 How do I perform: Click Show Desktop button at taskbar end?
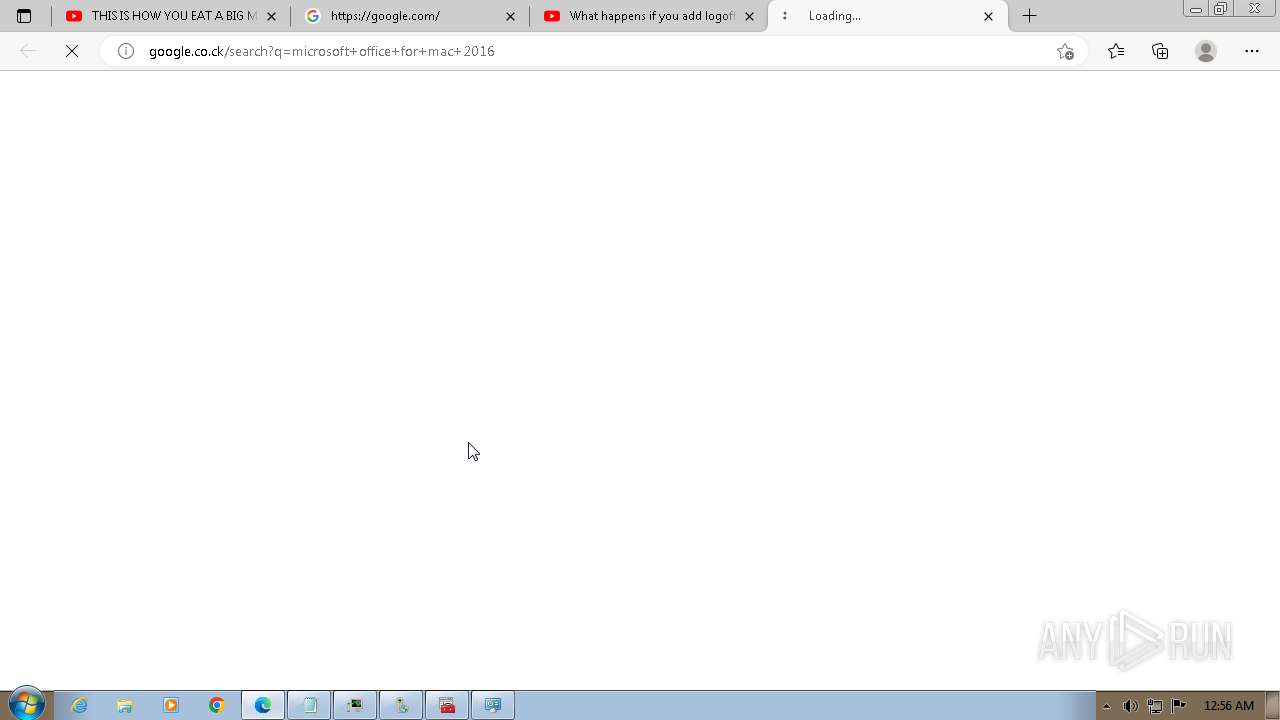(1272, 705)
